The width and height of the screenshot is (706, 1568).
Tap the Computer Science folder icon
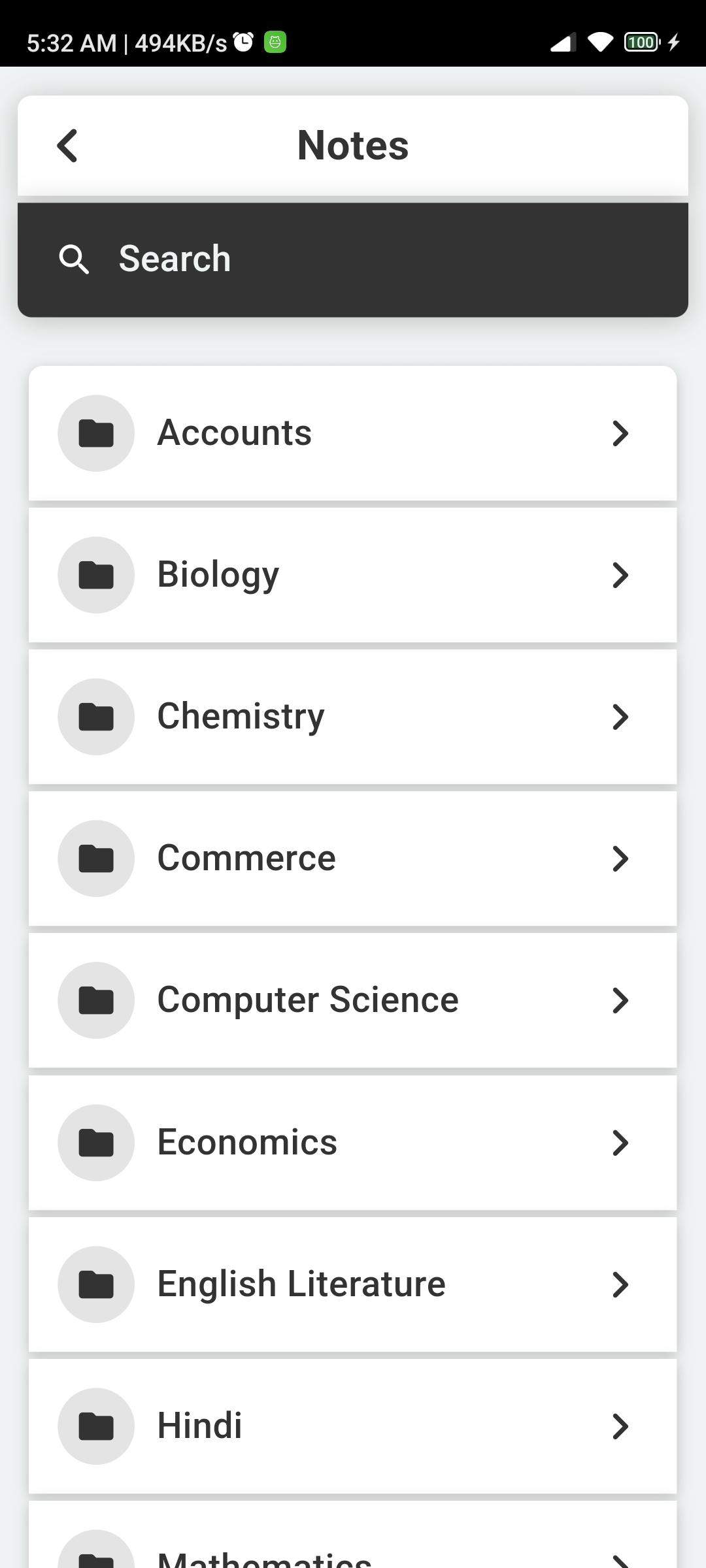point(96,1000)
